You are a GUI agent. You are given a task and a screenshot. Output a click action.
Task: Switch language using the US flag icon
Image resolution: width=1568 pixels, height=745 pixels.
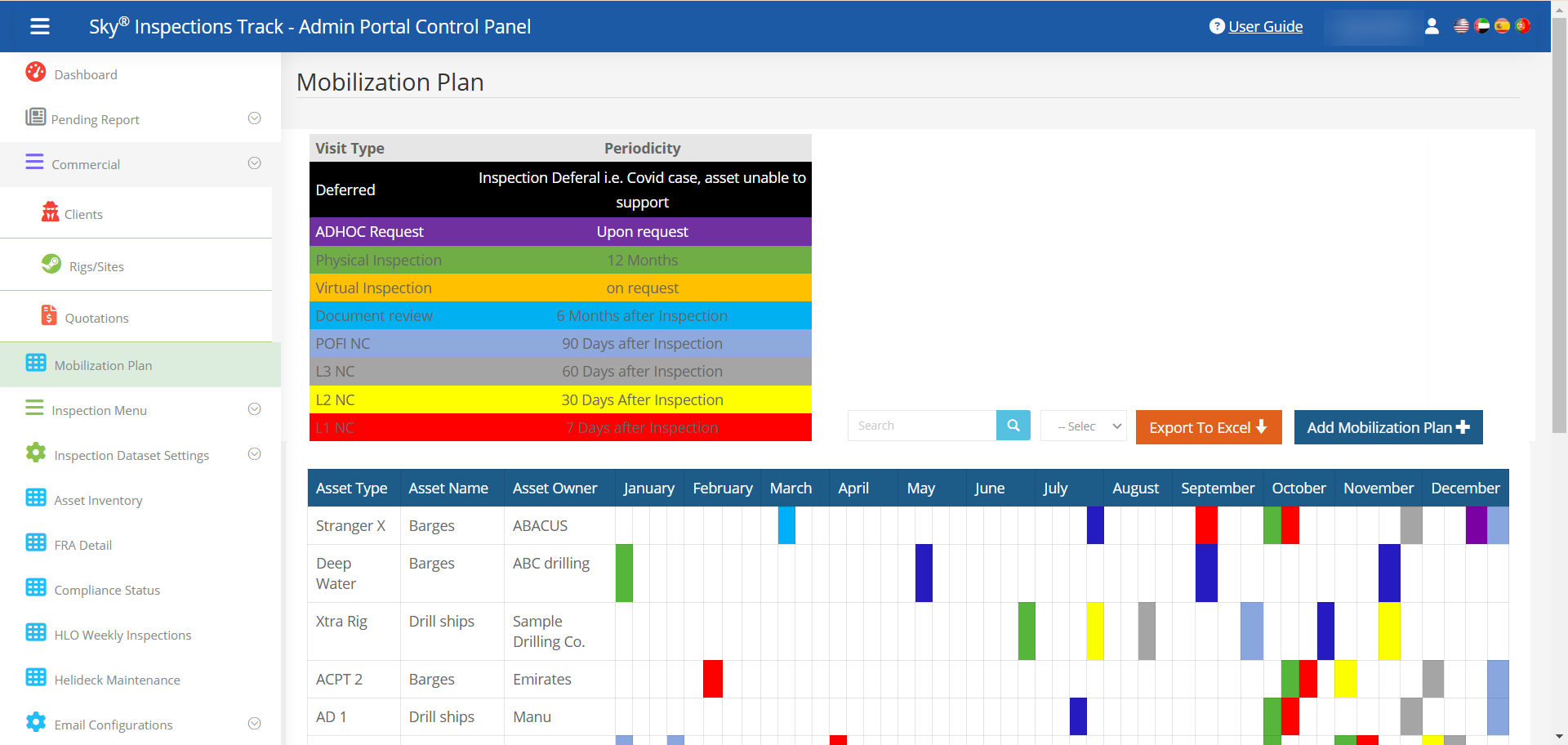[1462, 26]
